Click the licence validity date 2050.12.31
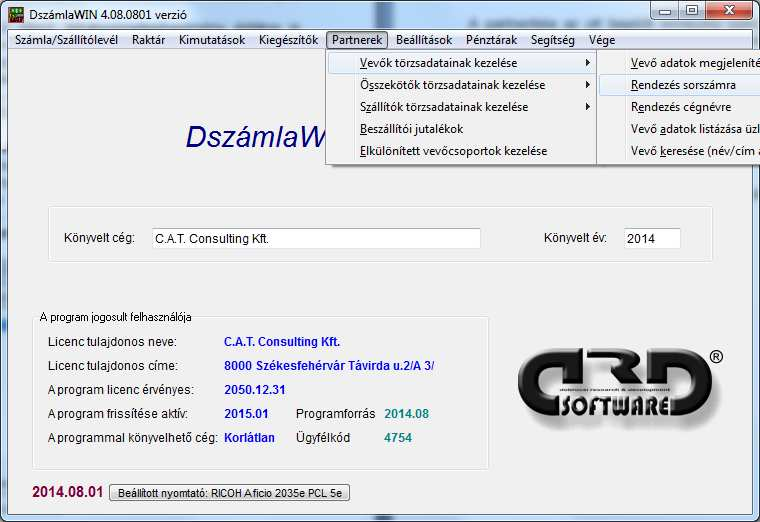The height and width of the screenshot is (522, 760). pyautogui.click(x=255, y=390)
